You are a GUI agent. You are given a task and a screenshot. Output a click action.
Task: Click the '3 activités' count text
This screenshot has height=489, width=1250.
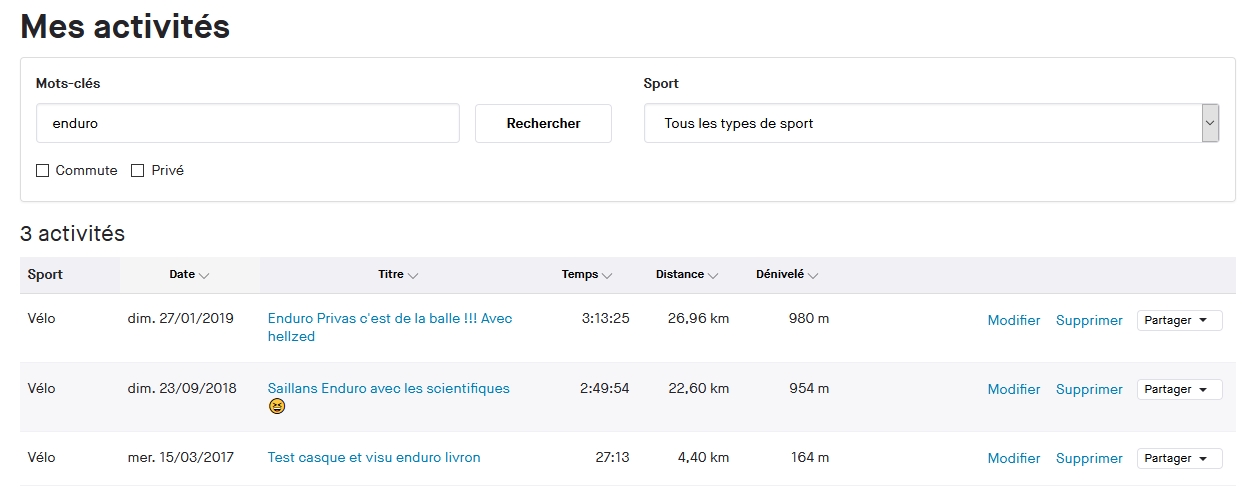click(72, 234)
